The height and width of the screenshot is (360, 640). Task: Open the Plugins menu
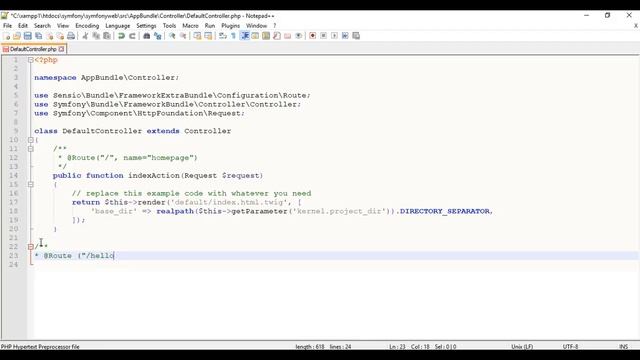pos(231,26)
